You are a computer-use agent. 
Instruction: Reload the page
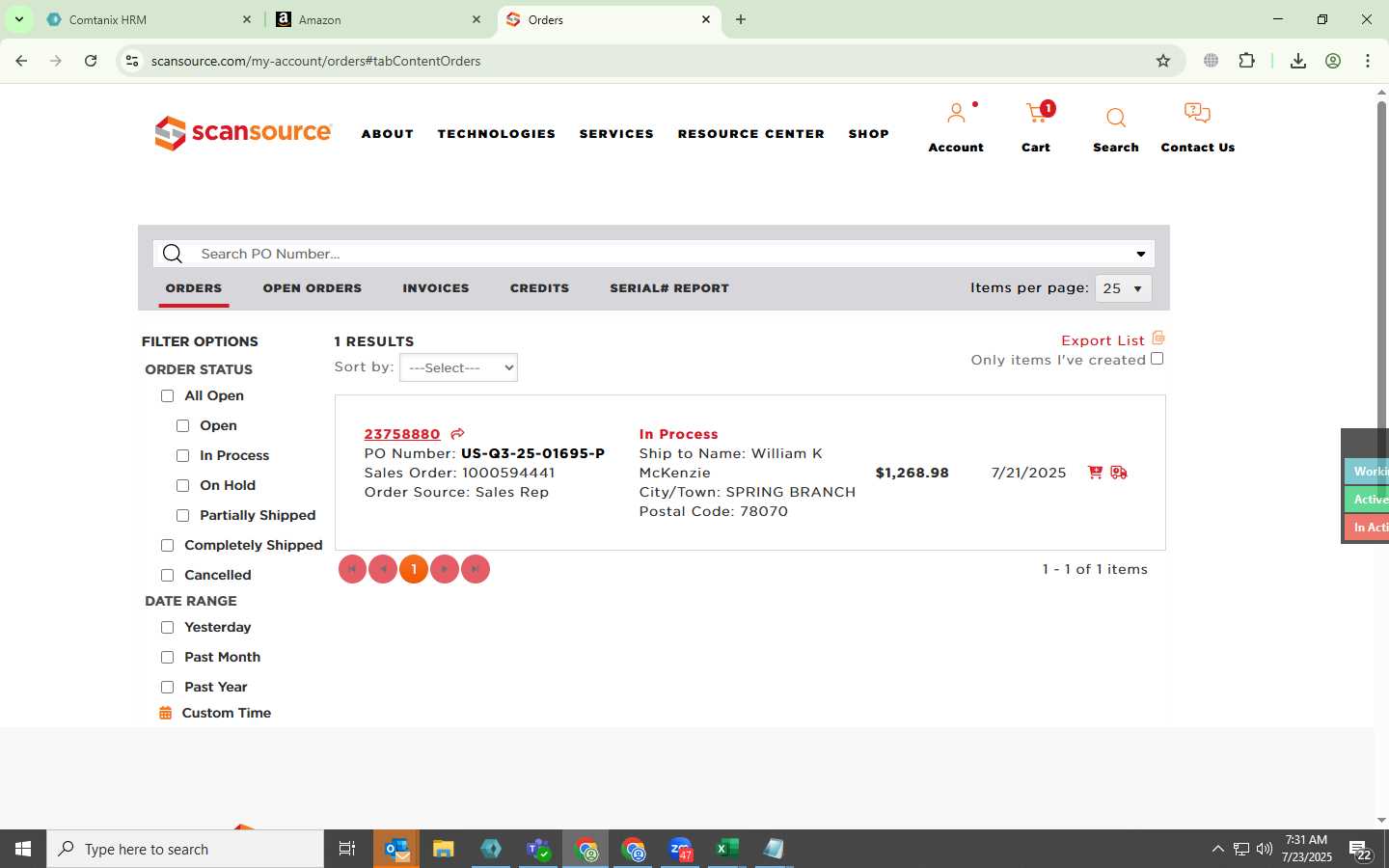pos(91,61)
